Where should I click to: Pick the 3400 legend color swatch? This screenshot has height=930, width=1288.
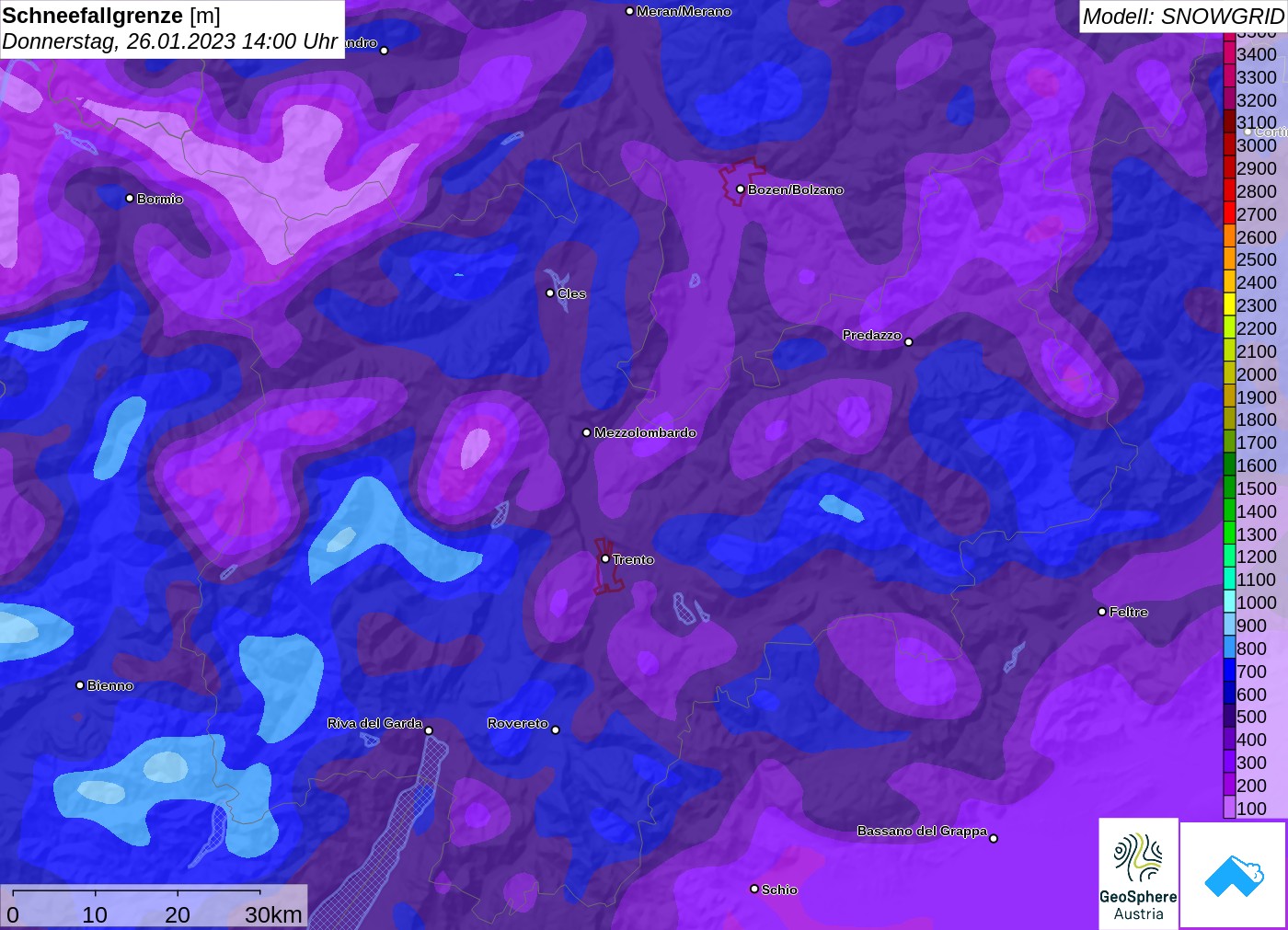pos(1229,54)
